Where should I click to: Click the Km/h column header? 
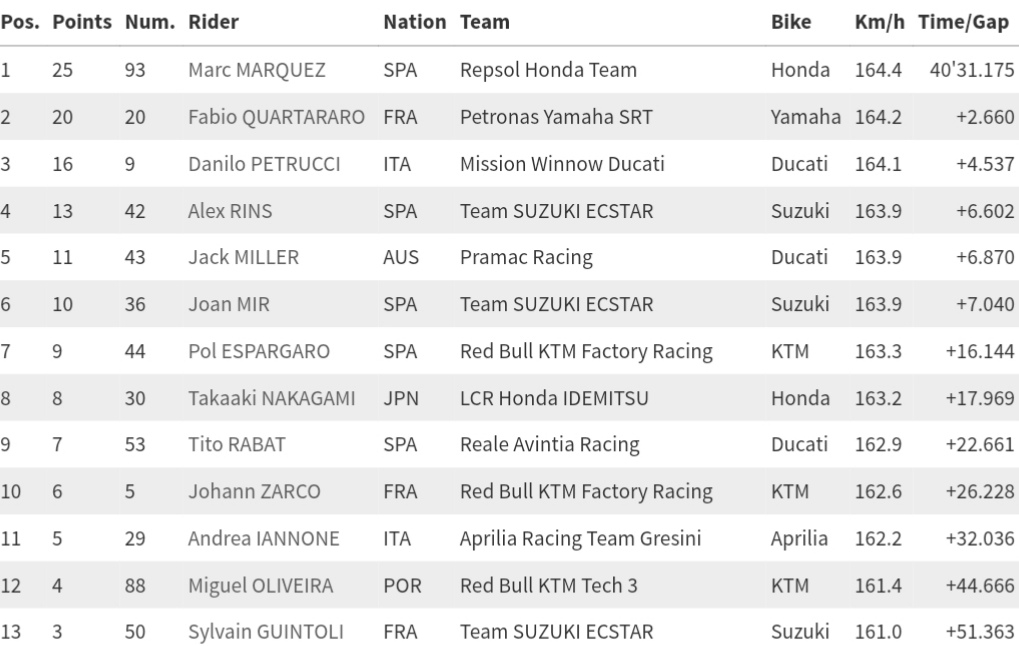pos(879,22)
